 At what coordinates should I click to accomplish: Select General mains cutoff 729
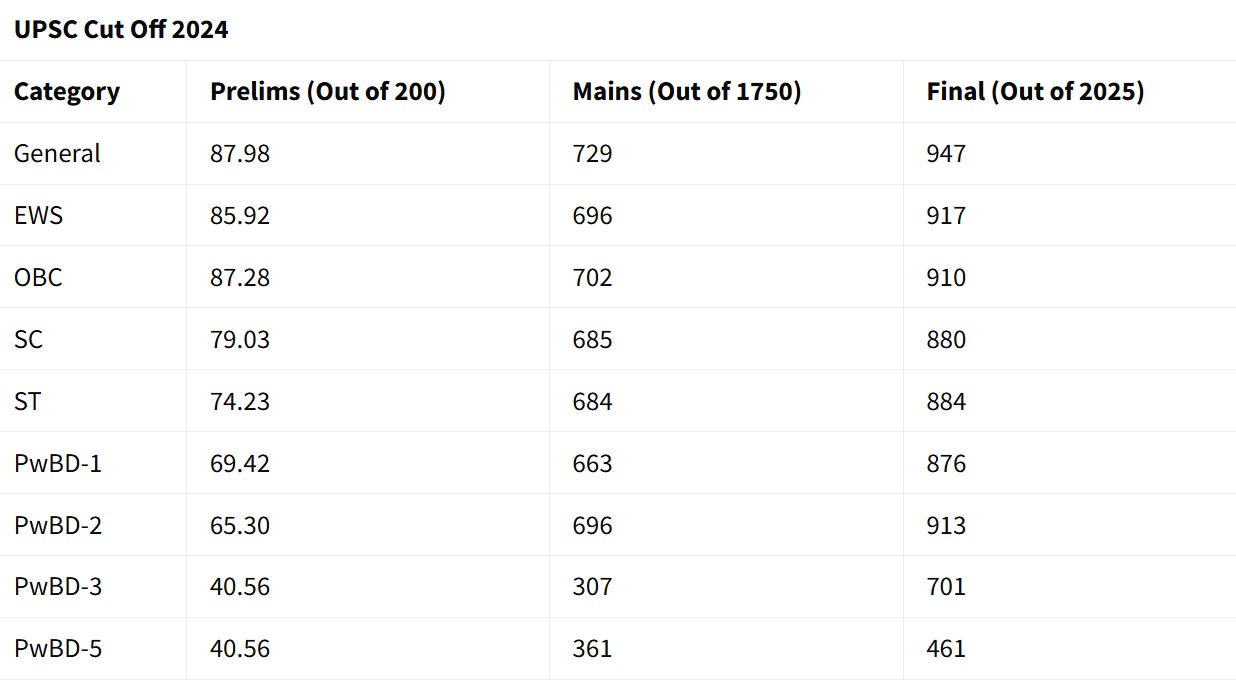[592, 154]
